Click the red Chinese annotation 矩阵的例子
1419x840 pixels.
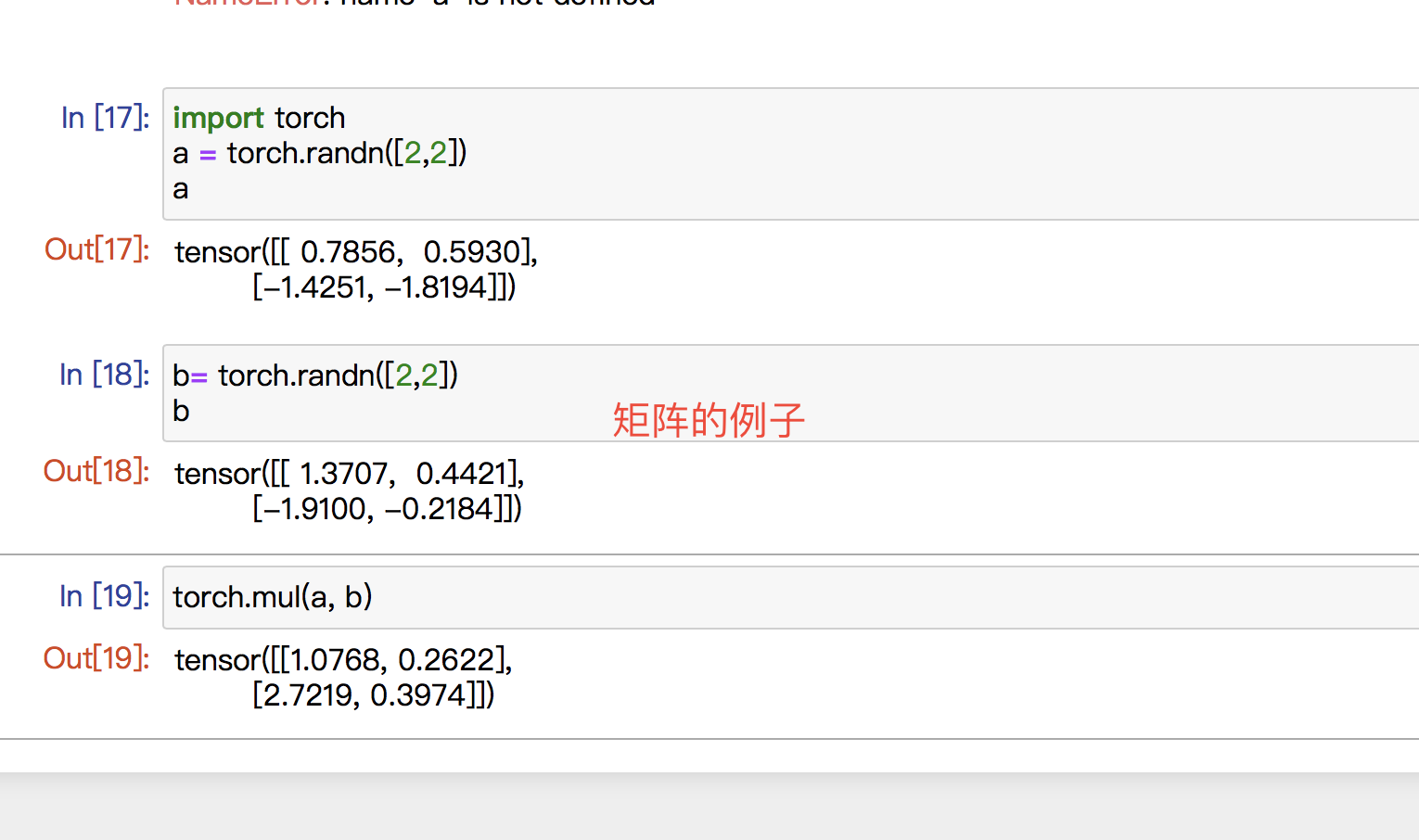pyautogui.click(x=709, y=420)
